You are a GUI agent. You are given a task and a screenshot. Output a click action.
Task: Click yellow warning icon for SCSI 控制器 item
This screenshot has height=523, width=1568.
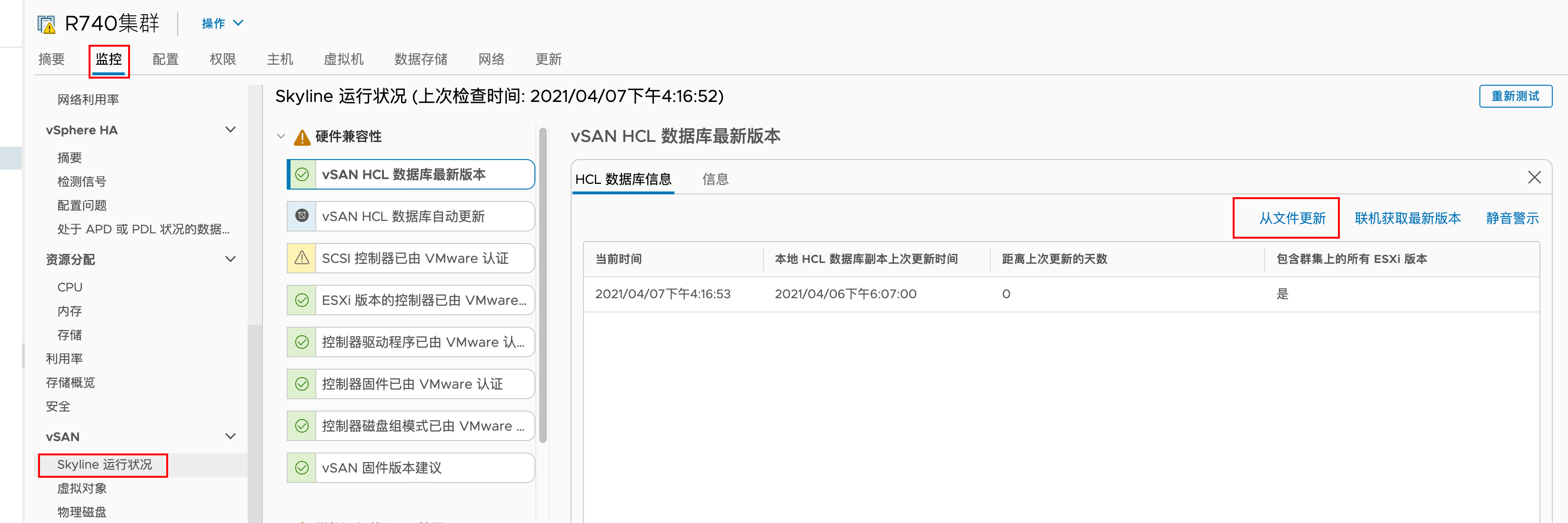(x=302, y=258)
